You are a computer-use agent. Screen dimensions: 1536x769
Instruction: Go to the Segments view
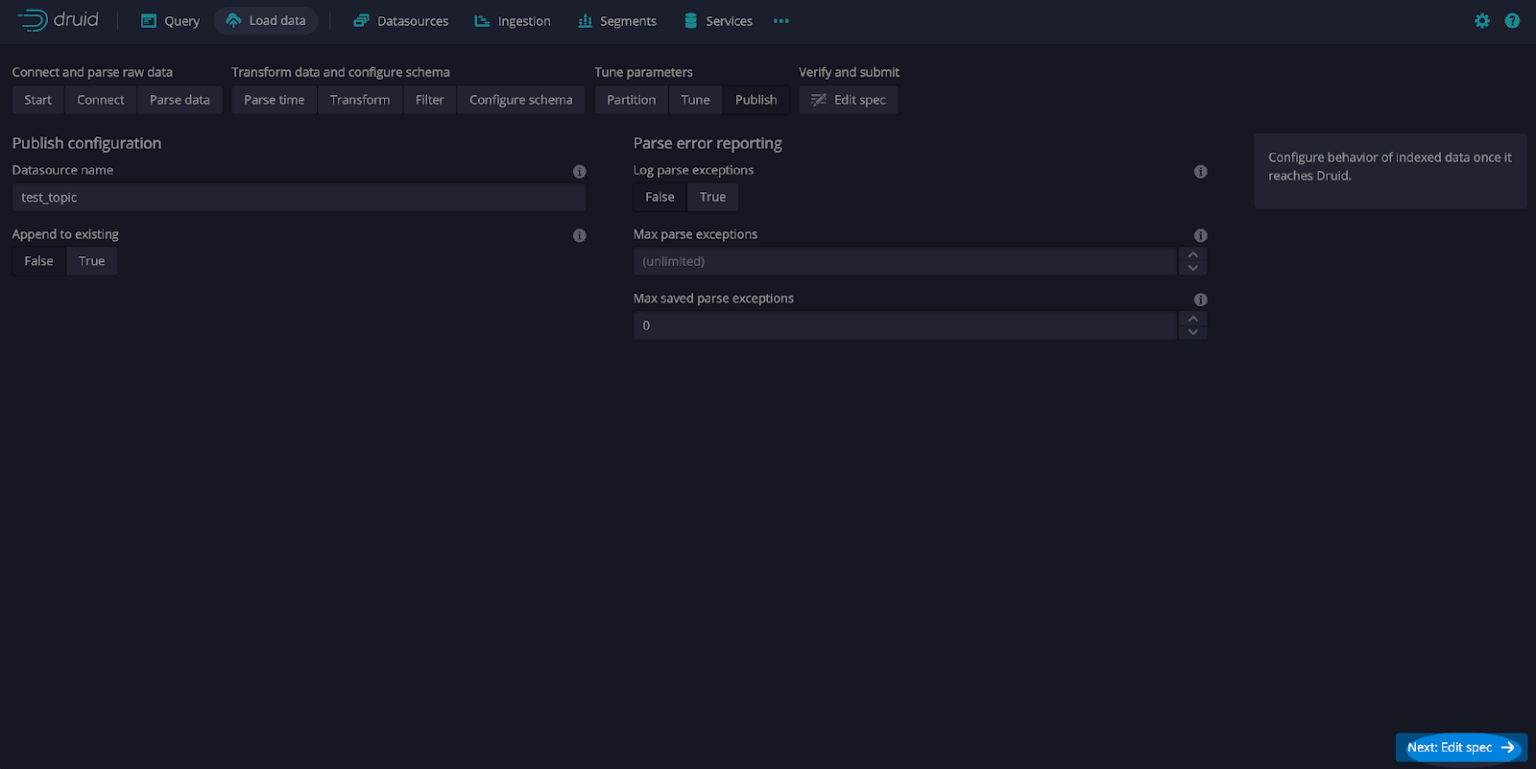[x=617, y=21]
